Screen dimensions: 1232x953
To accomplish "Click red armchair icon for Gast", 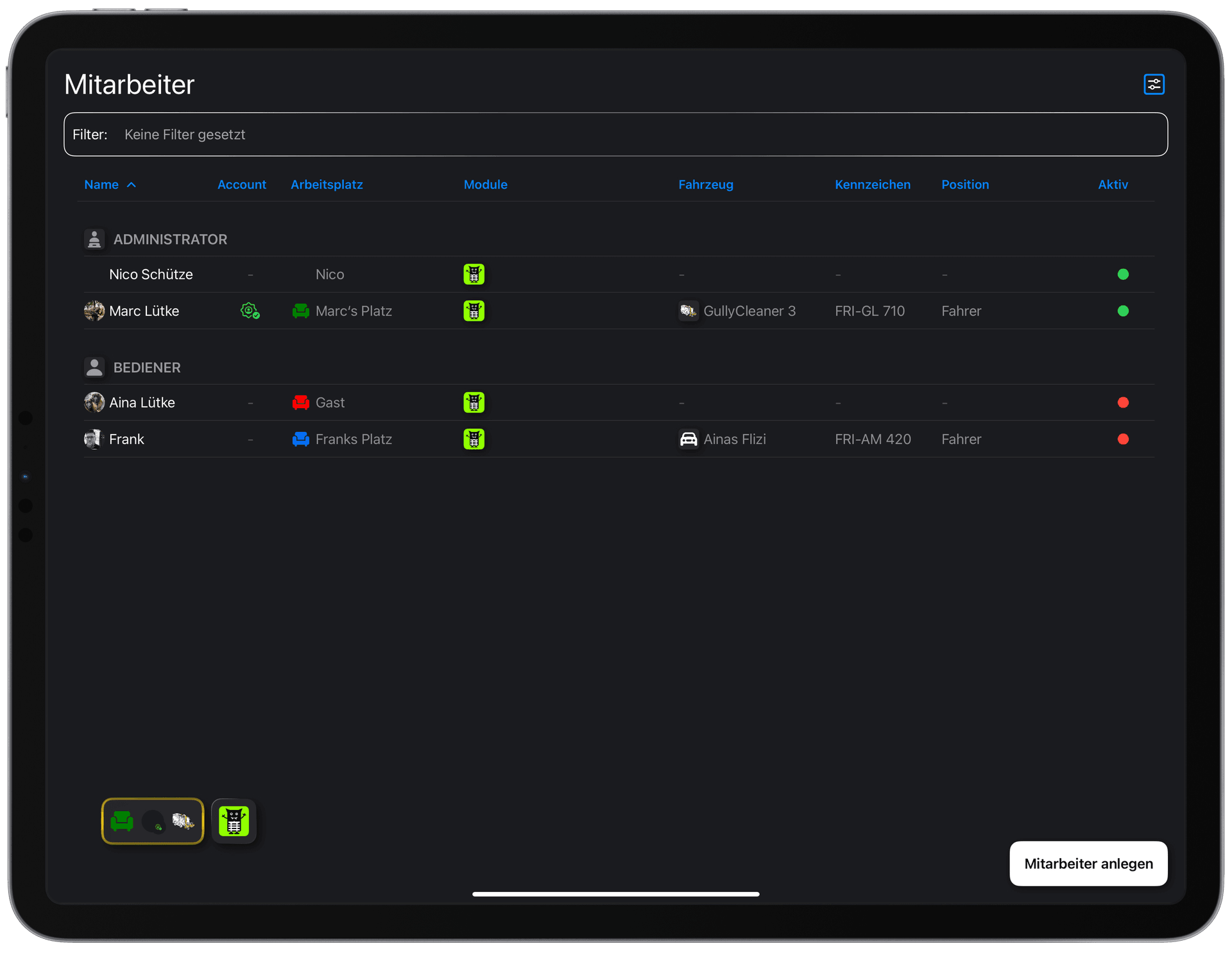I will tap(300, 402).
